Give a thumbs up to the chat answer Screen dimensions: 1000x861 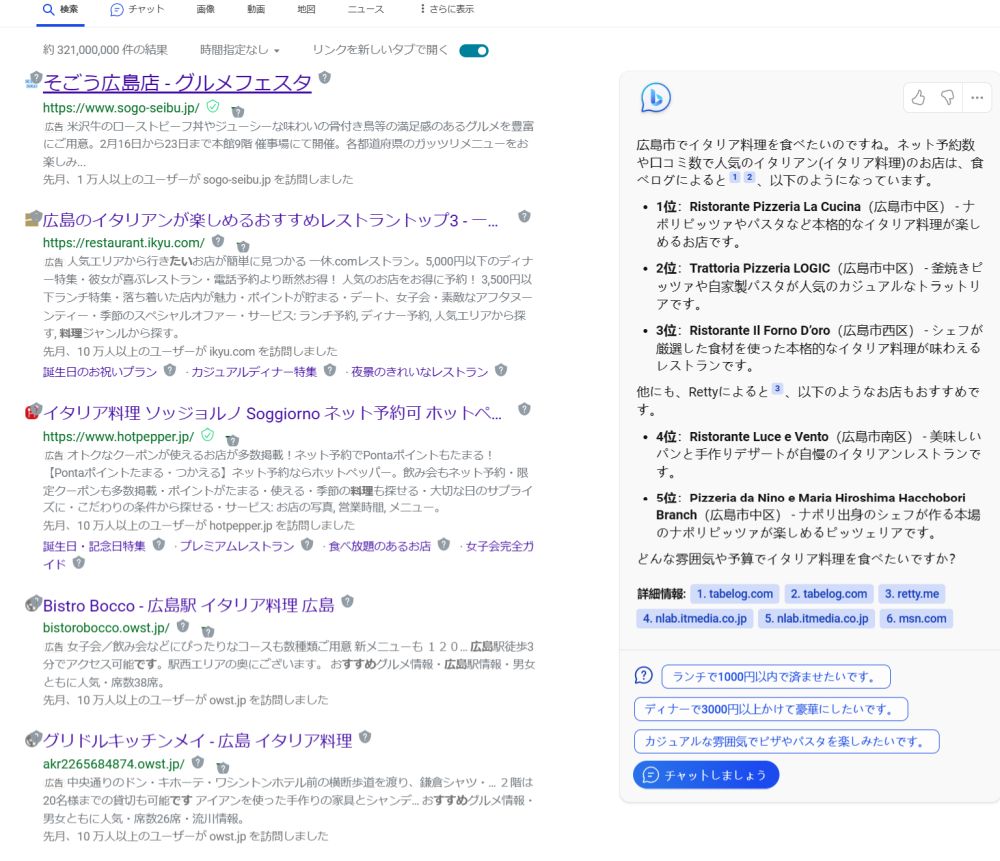tap(918, 98)
